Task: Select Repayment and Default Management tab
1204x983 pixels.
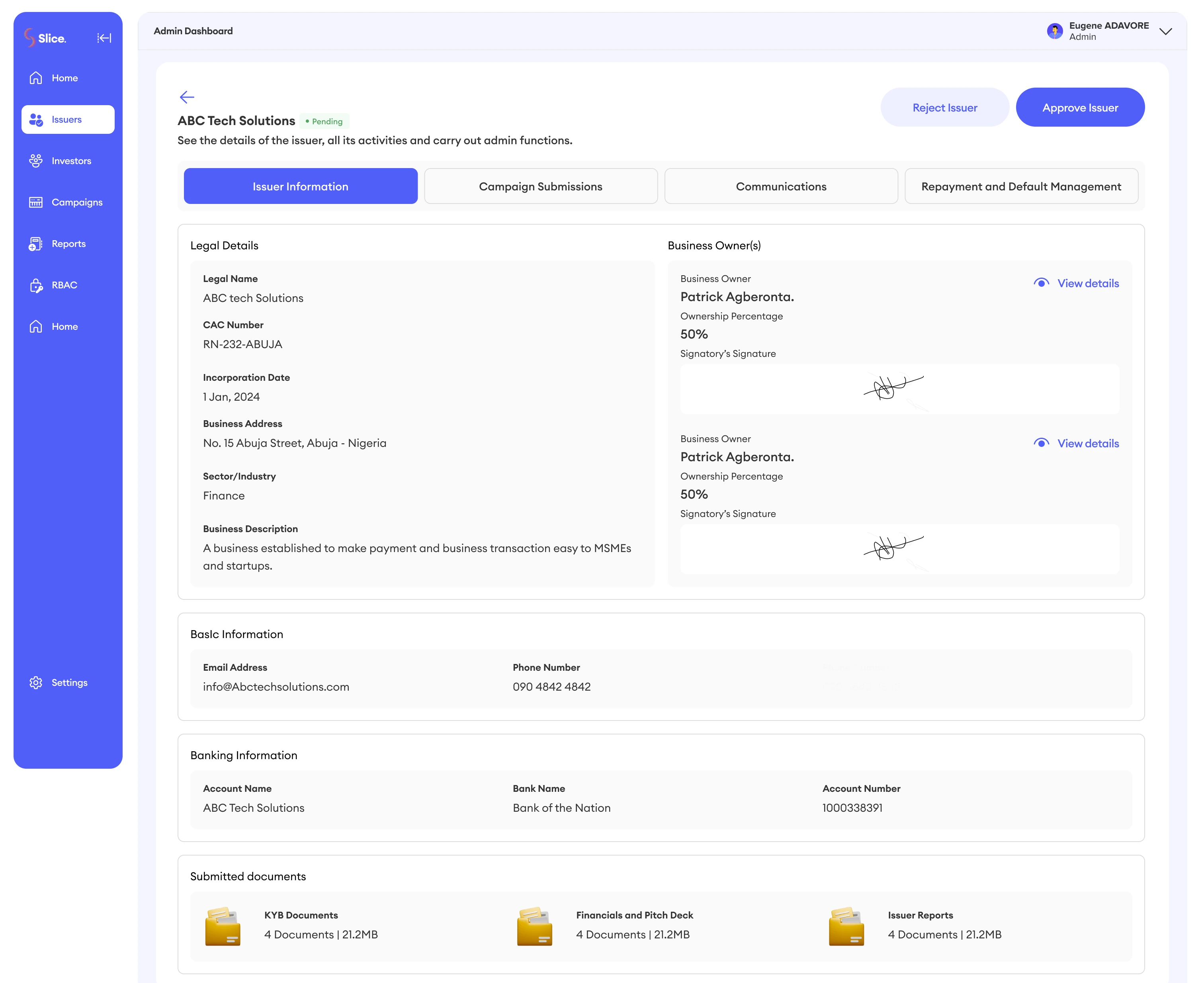Action: pos(1020,186)
